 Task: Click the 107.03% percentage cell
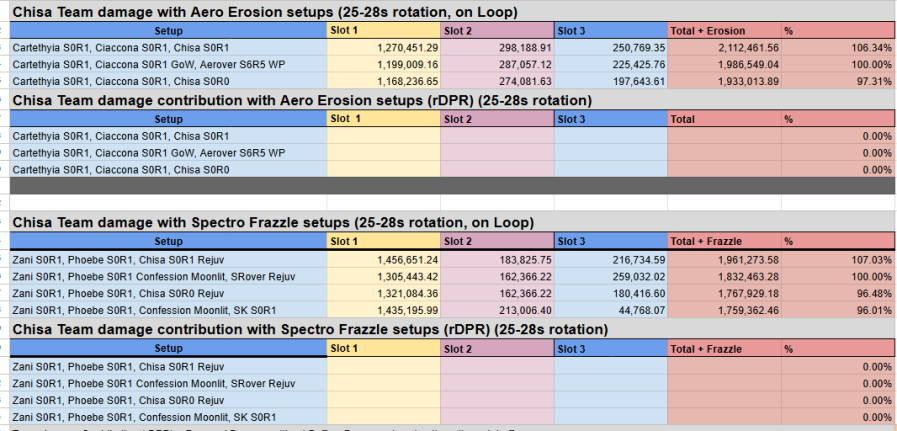(838, 259)
